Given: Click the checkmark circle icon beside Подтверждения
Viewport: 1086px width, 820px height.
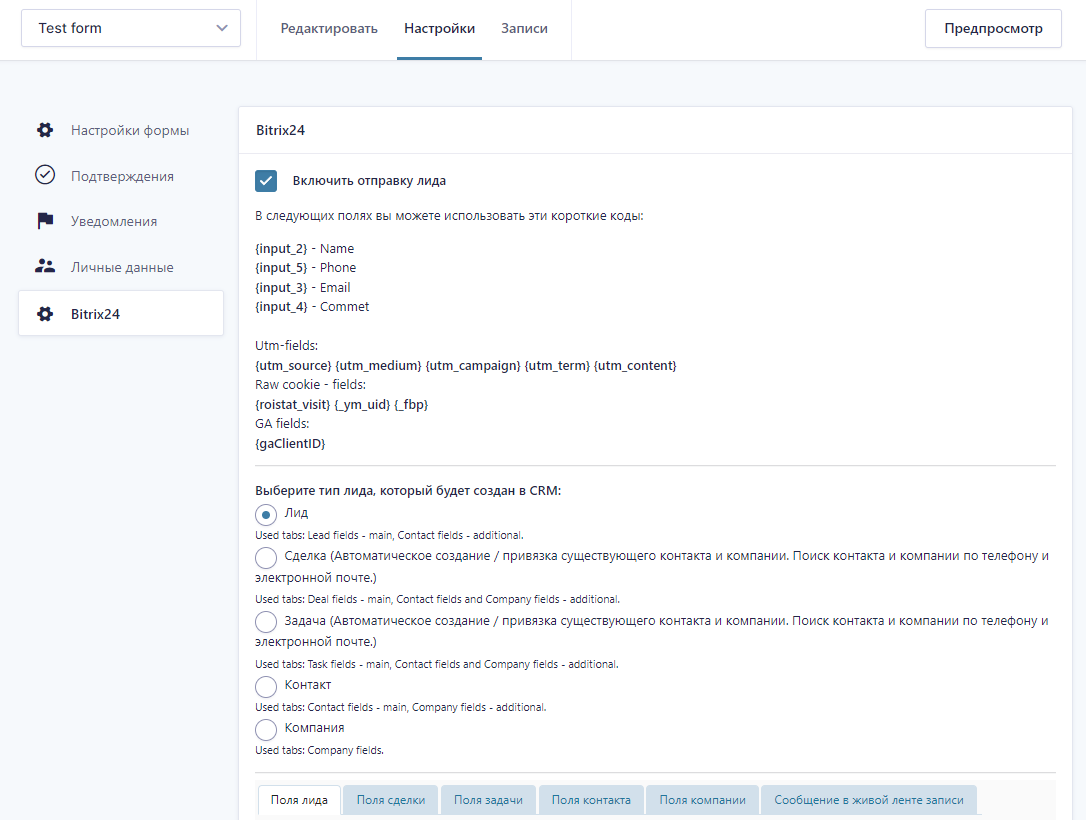Looking at the screenshot, I should [45, 175].
